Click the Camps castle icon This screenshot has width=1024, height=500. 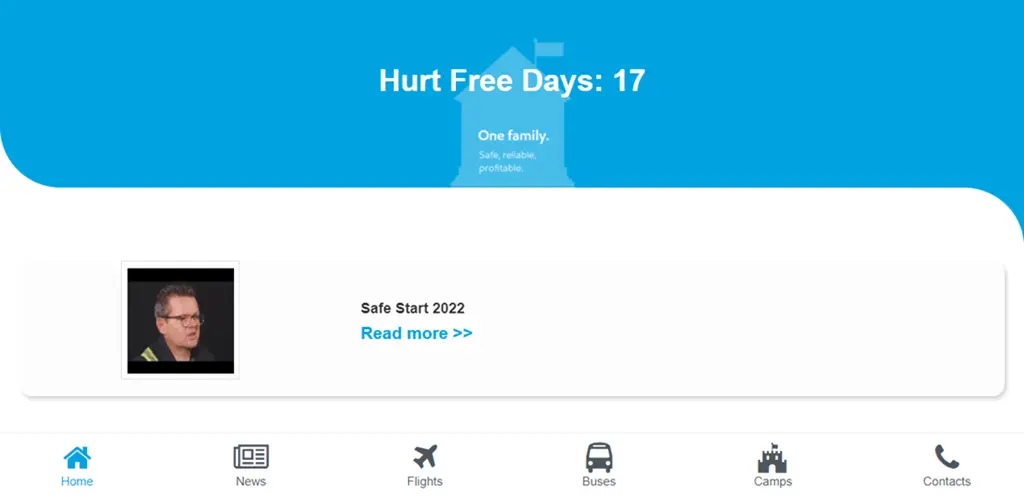tap(773, 458)
